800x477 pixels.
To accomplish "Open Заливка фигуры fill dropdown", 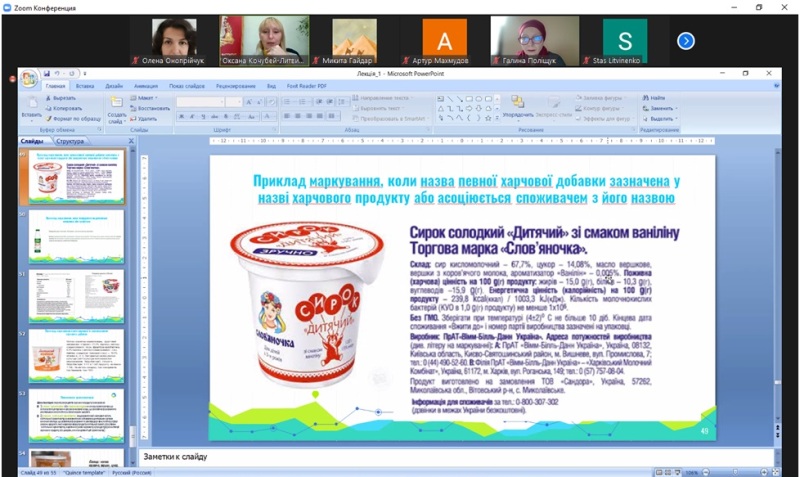I will pos(599,98).
